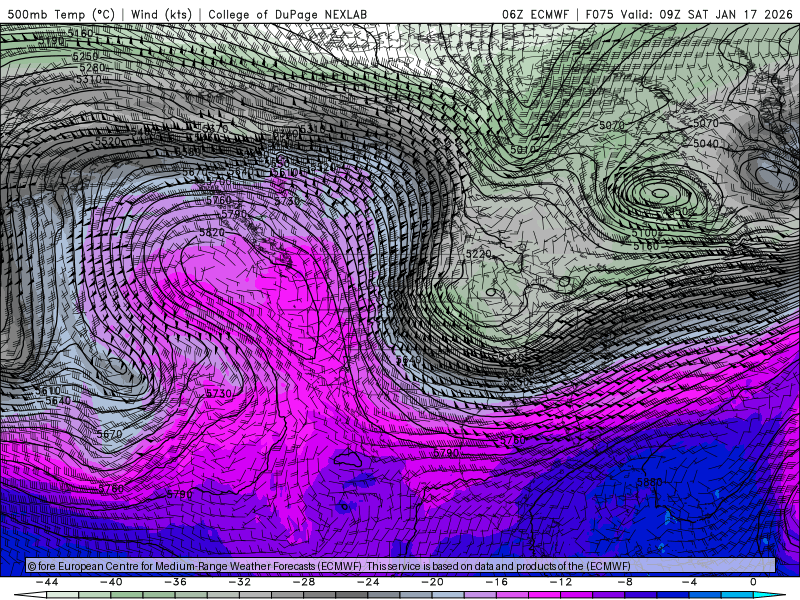
Task: Click the -36 color scale tick label
Action: 175,582
